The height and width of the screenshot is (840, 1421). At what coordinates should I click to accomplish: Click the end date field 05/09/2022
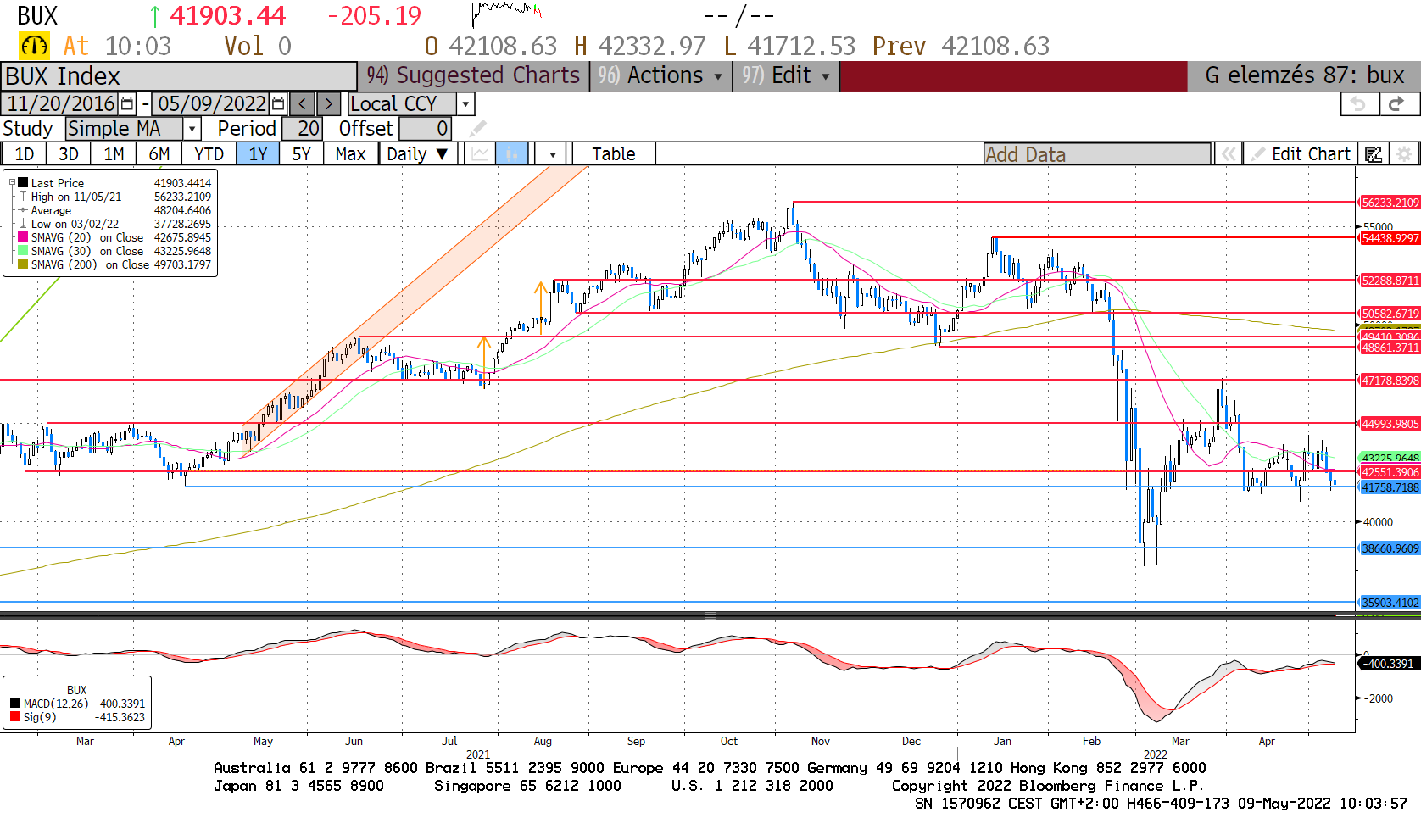[x=212, y=104]
